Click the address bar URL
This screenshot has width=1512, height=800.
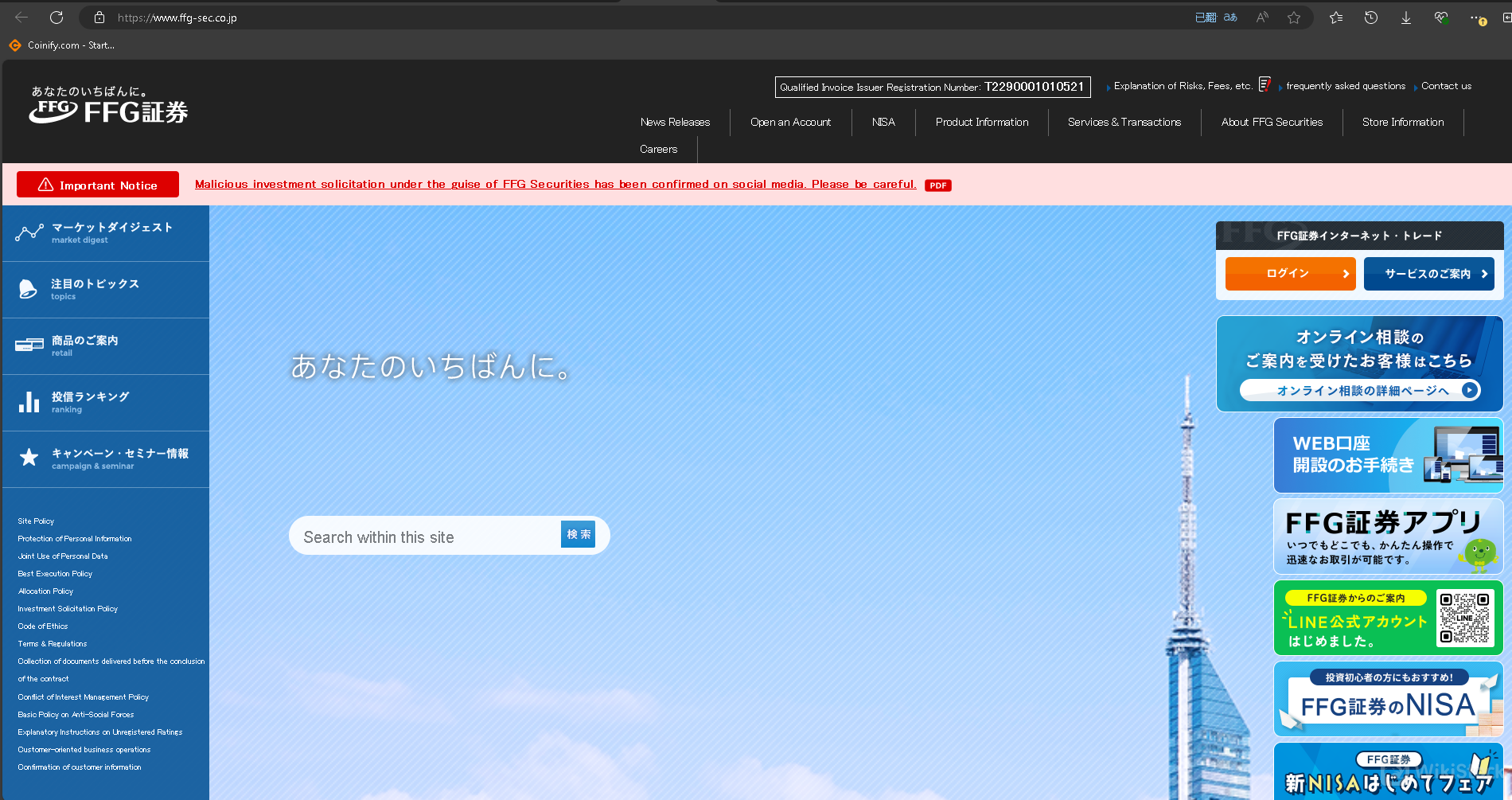[x=177, y=18]
